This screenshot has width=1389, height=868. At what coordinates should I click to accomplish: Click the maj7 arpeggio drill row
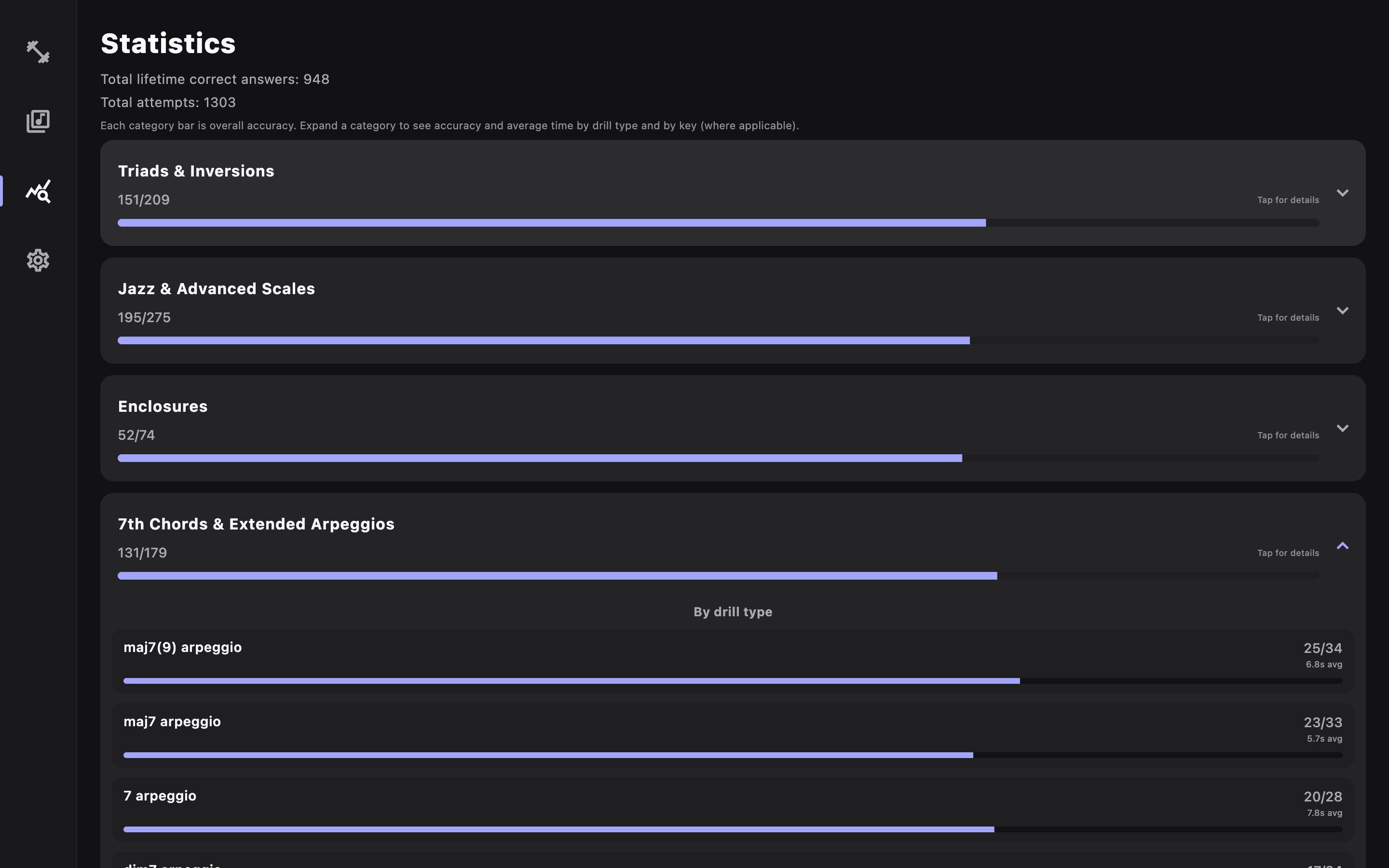point(733,735)
